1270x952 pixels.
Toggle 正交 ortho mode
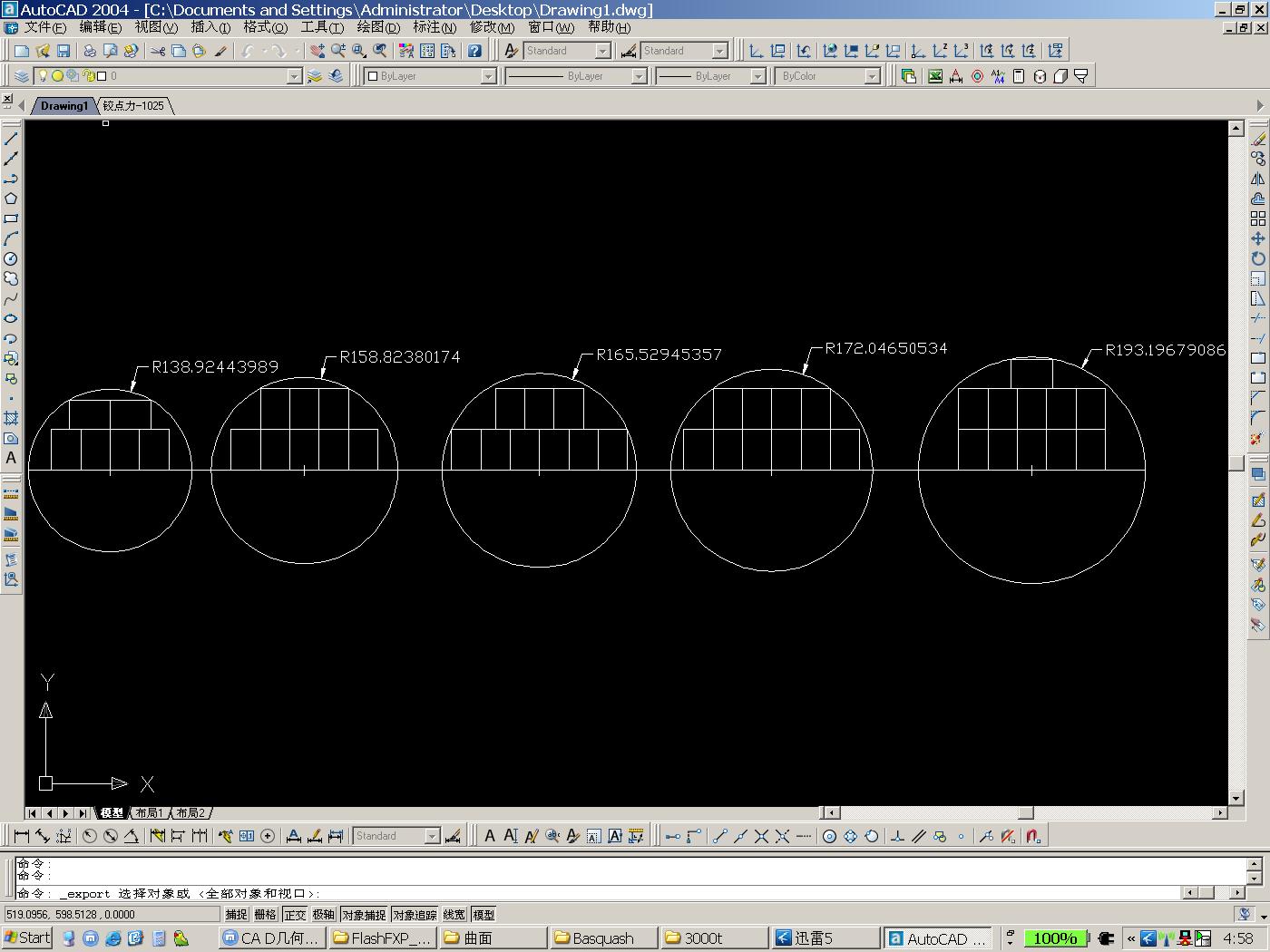[x=295, y=914]
